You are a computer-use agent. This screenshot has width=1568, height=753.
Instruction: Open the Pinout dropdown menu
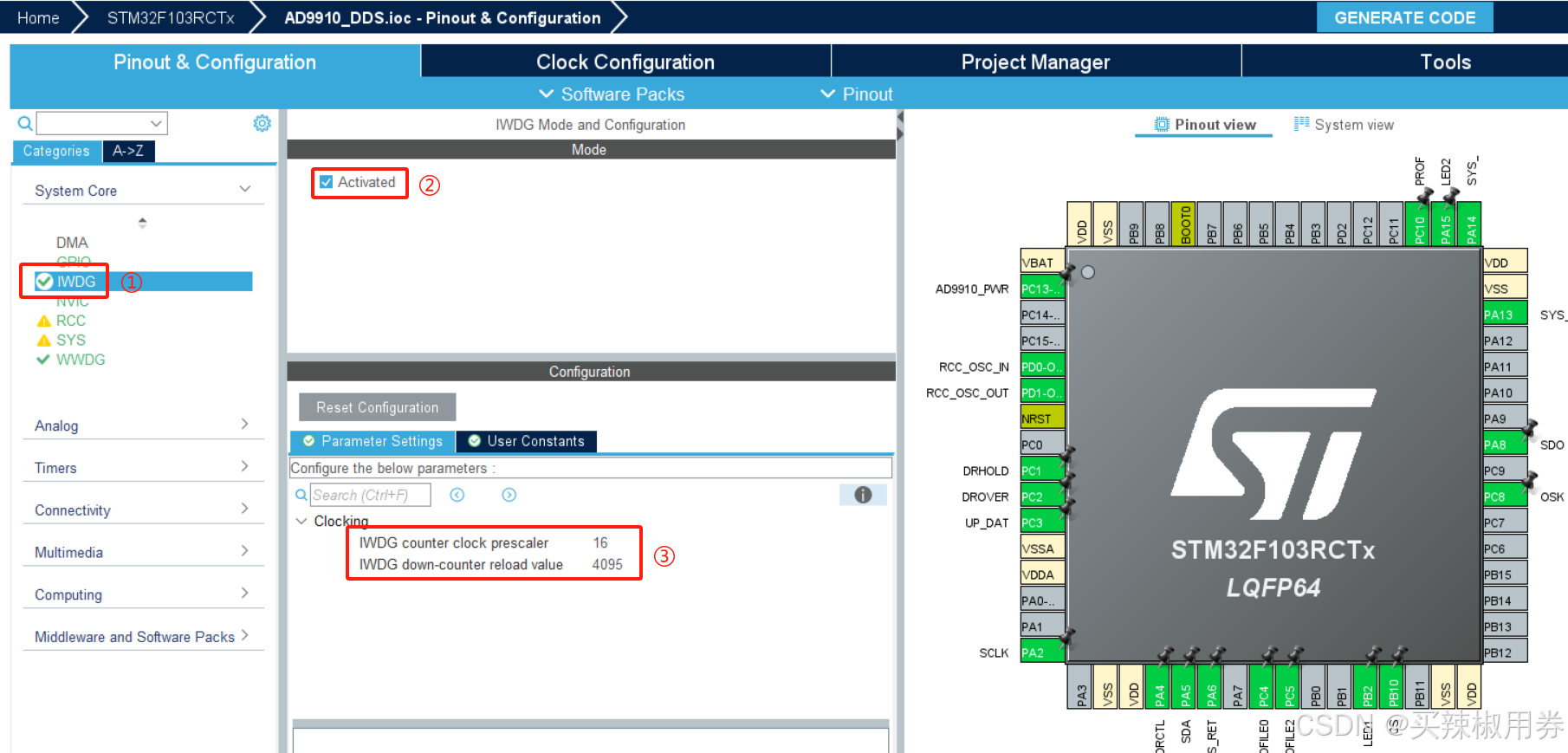point(856,94)
